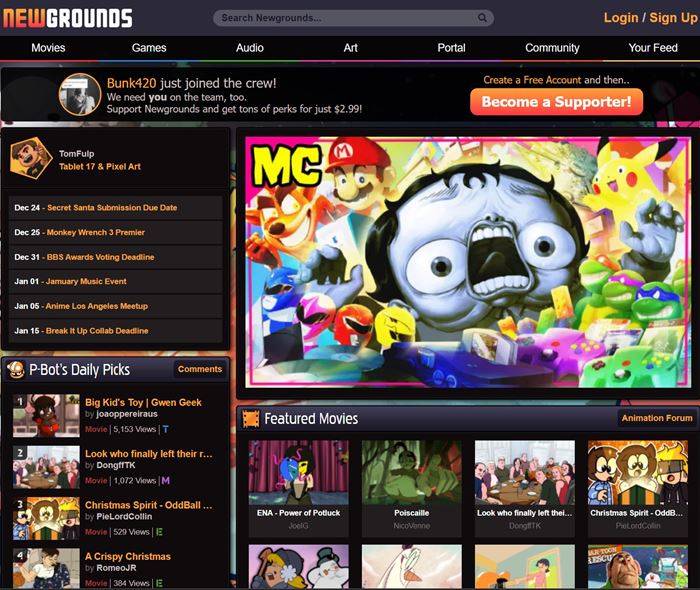This screenshot has width=700, height=590.
Task: Click the Featured Movies film icon
Action: pyautogui.click(x=250, y=419)
